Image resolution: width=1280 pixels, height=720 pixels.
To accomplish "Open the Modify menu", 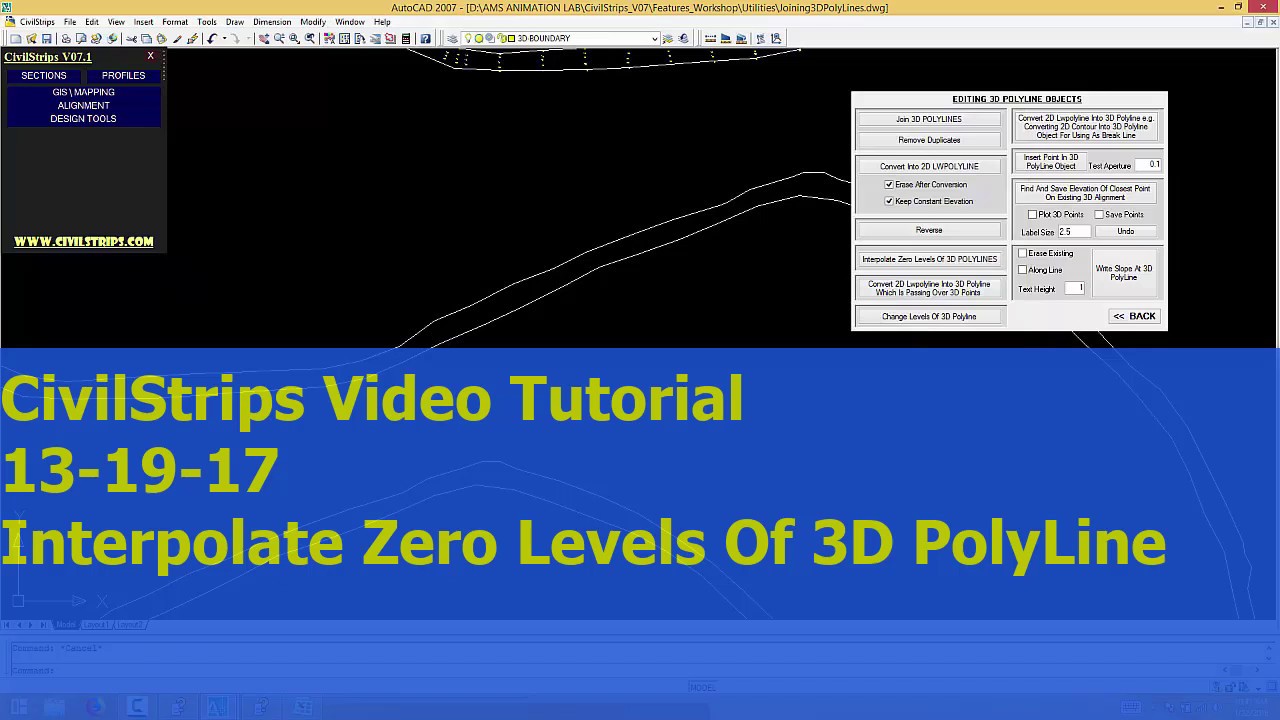I will click(x=313, y=22).
